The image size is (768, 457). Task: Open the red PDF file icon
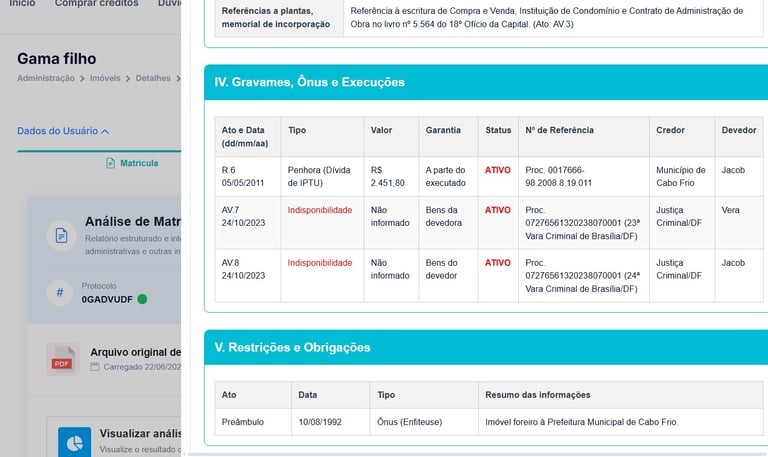(x=63, y=360)
